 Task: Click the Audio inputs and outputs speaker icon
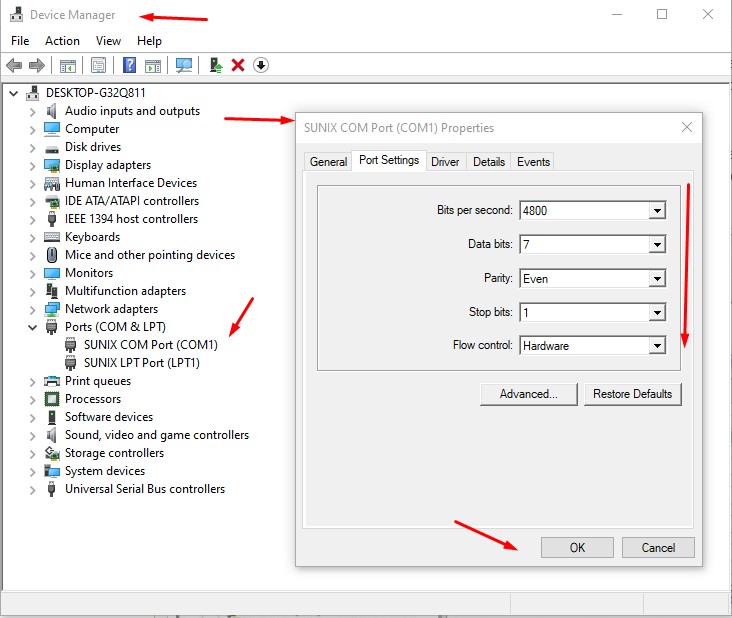52,111
